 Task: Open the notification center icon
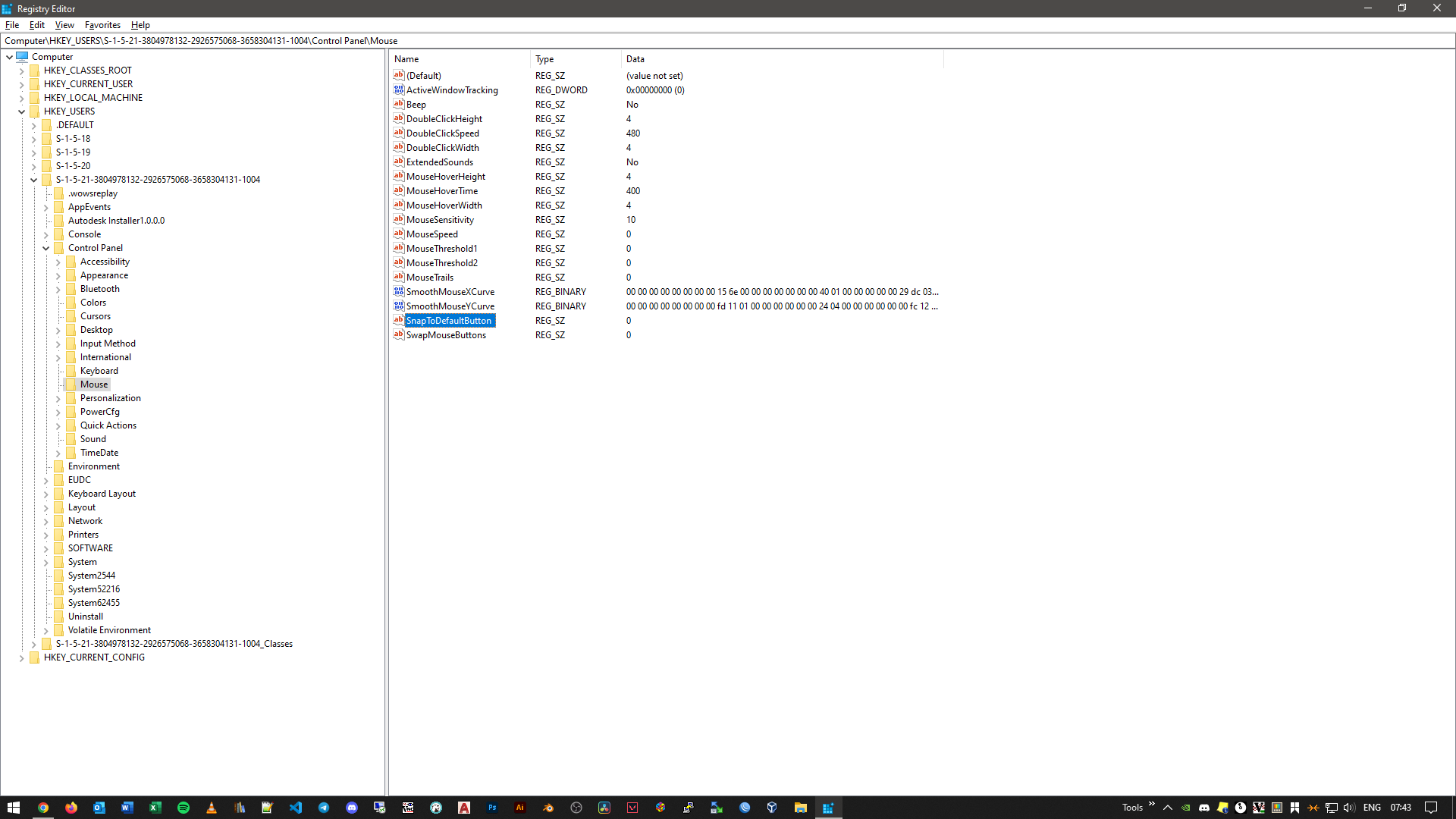pyautogui.click(x=1431, y=808)
